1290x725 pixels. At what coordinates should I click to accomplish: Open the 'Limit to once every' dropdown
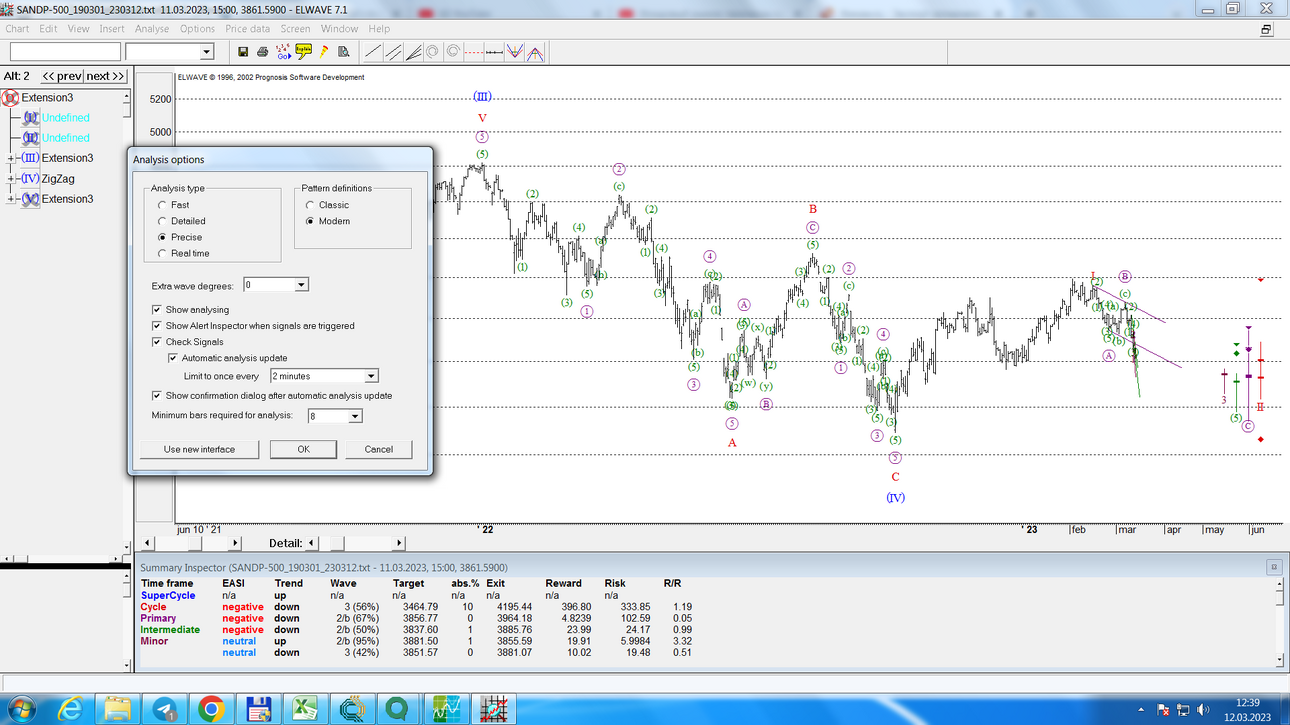[371, 376]
